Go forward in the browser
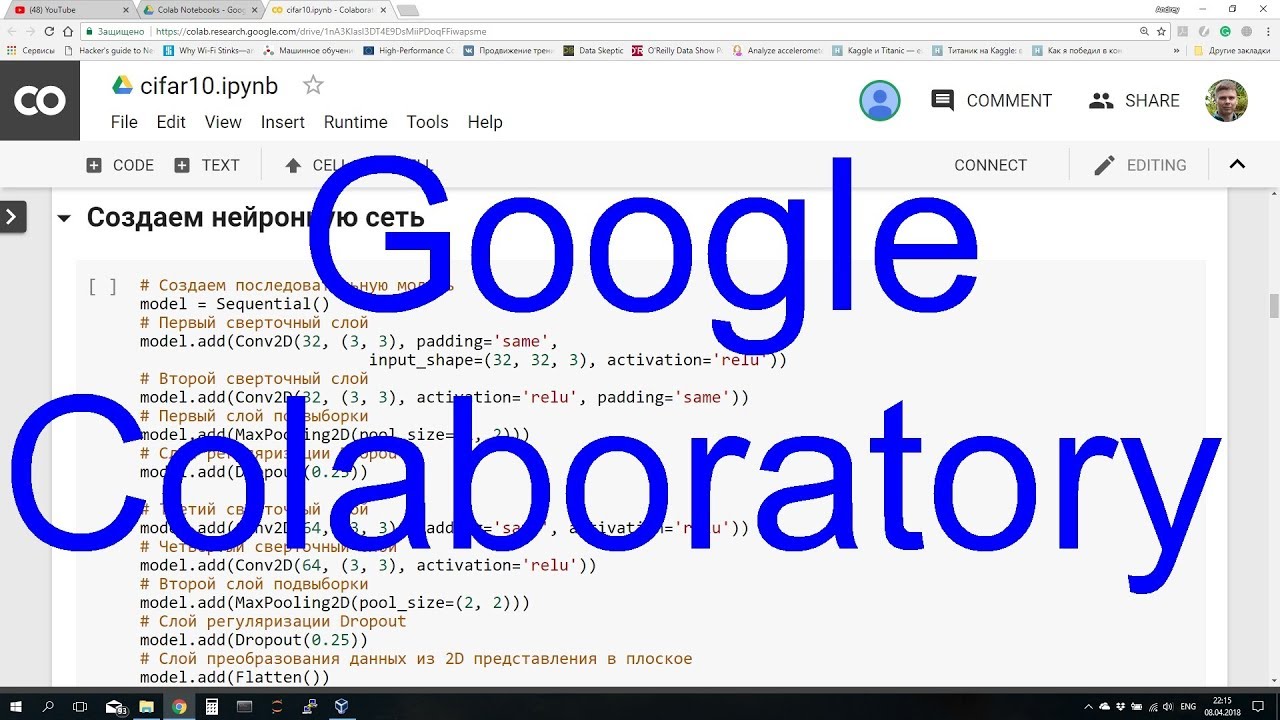The image size is (1280, 720). (x=31, y=31)
